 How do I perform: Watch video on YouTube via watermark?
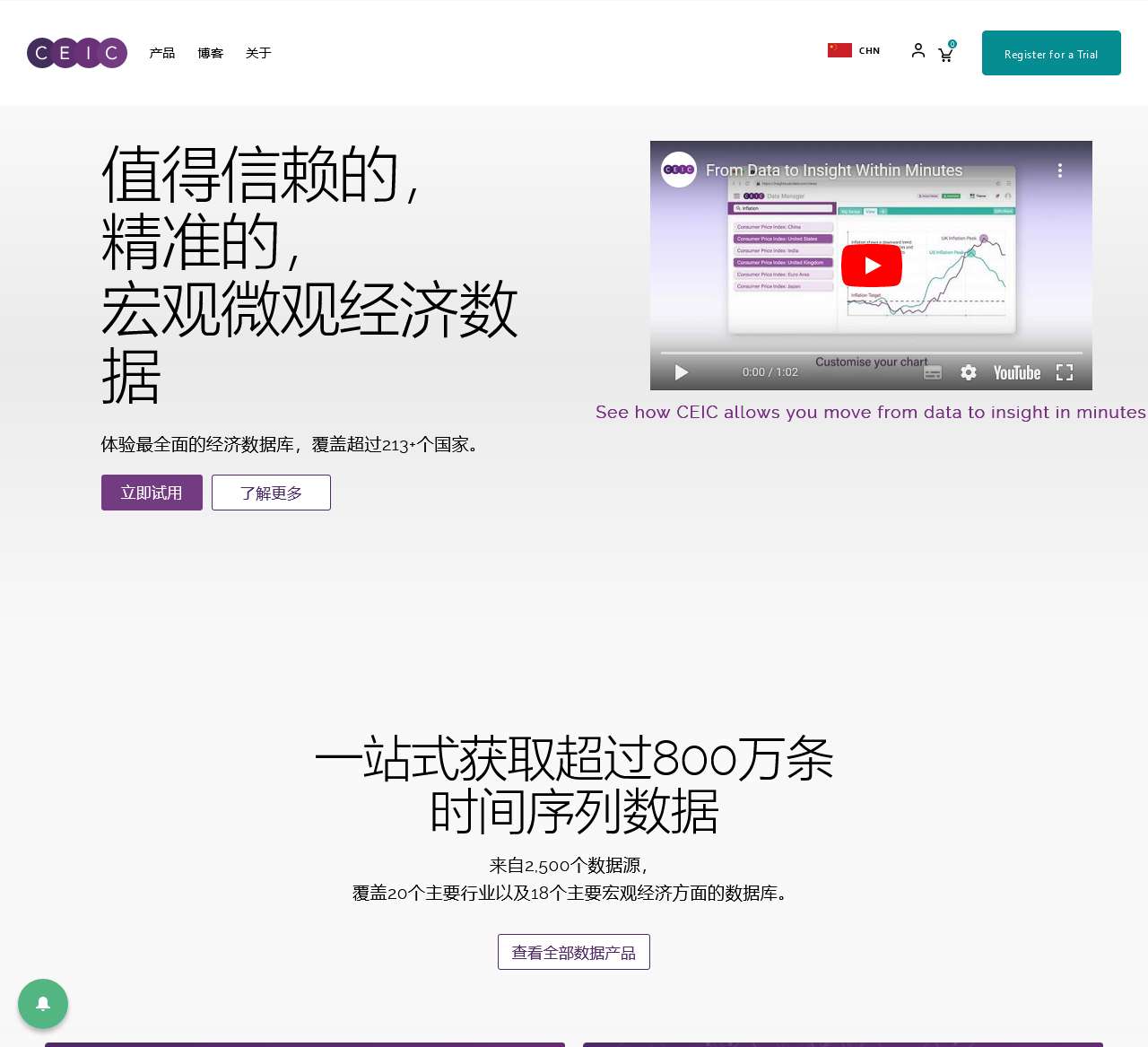point(1016,372)
